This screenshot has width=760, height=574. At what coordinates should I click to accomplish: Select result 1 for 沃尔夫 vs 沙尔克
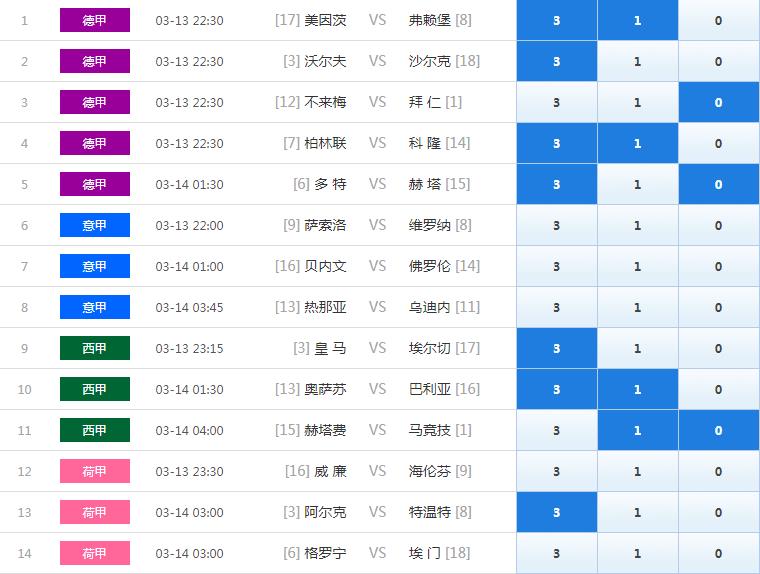637,61
